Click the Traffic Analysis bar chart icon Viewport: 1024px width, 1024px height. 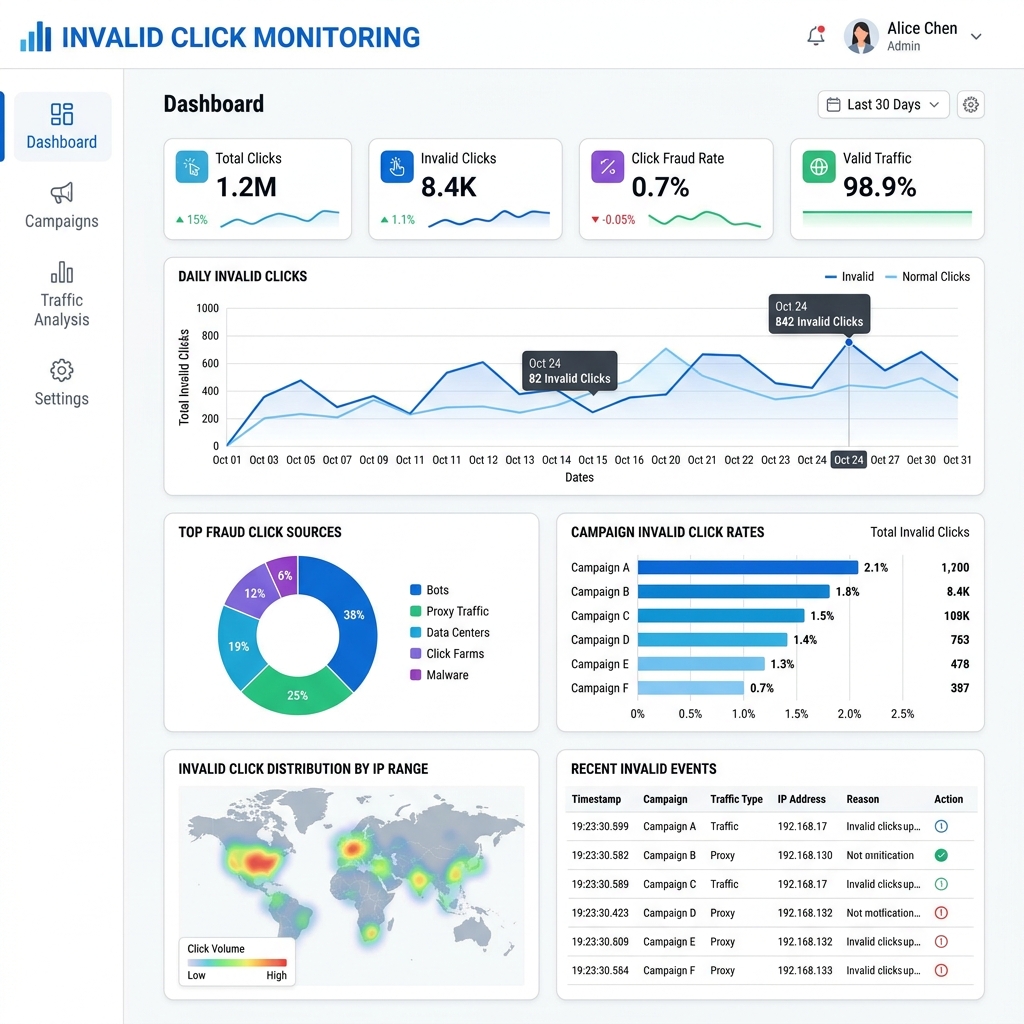pyautogui.click(x=62, y=272)
